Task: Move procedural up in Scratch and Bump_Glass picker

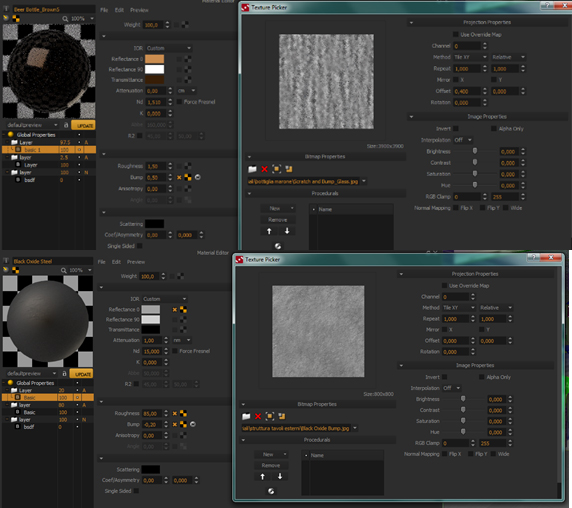Action: (x=269, y=231)
